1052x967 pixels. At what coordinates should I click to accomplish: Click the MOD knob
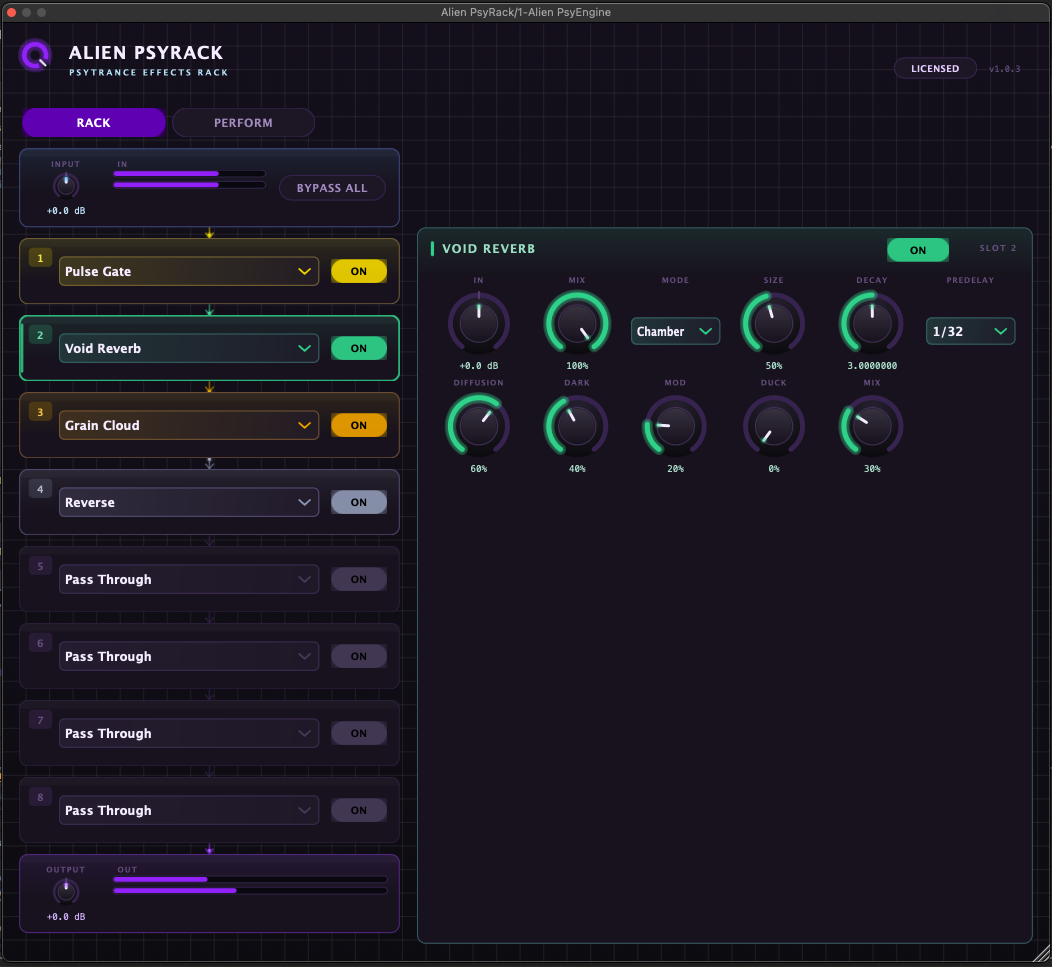pyautogui.click(x=675, y=426)
